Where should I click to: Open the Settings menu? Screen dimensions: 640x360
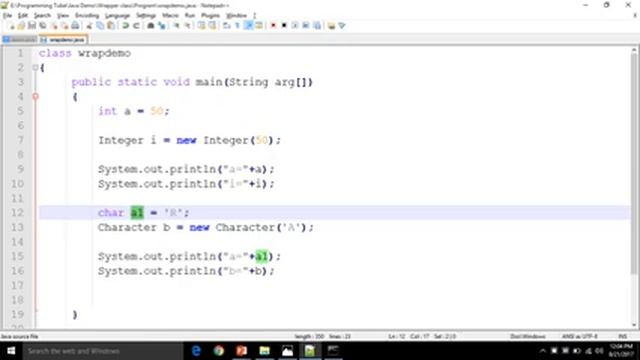(146, 16)
